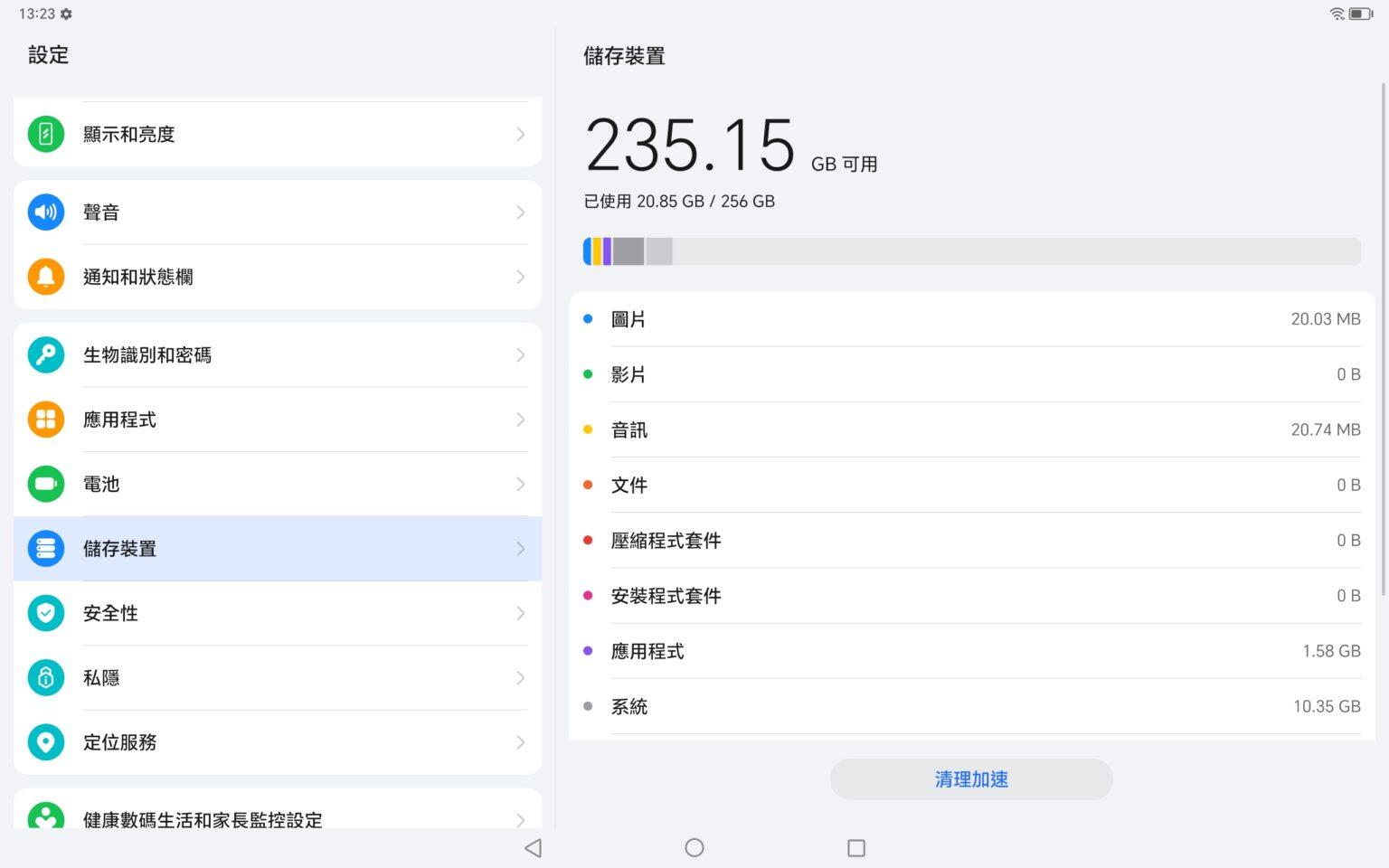Image resolution: width=1389 pixels, height=868 pixels.
Task: Switch to the highlighted 儲存裝置 entry
Action: (x=277, y=549)
